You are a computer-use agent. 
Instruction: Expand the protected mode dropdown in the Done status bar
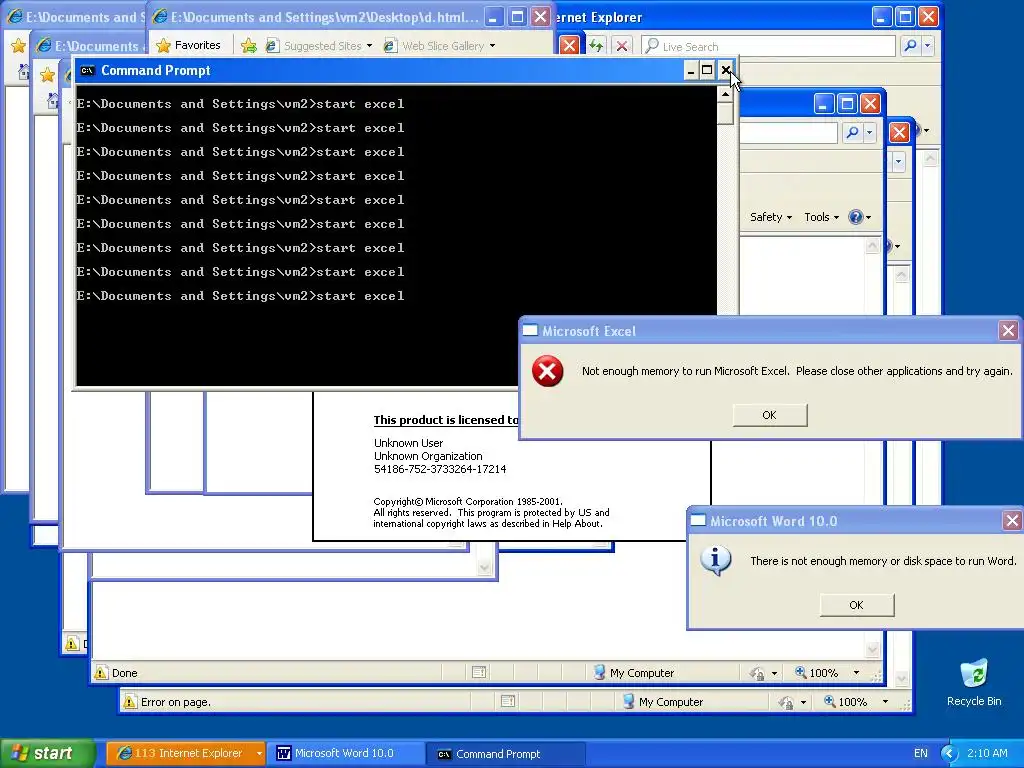click(x=775, y=673)
